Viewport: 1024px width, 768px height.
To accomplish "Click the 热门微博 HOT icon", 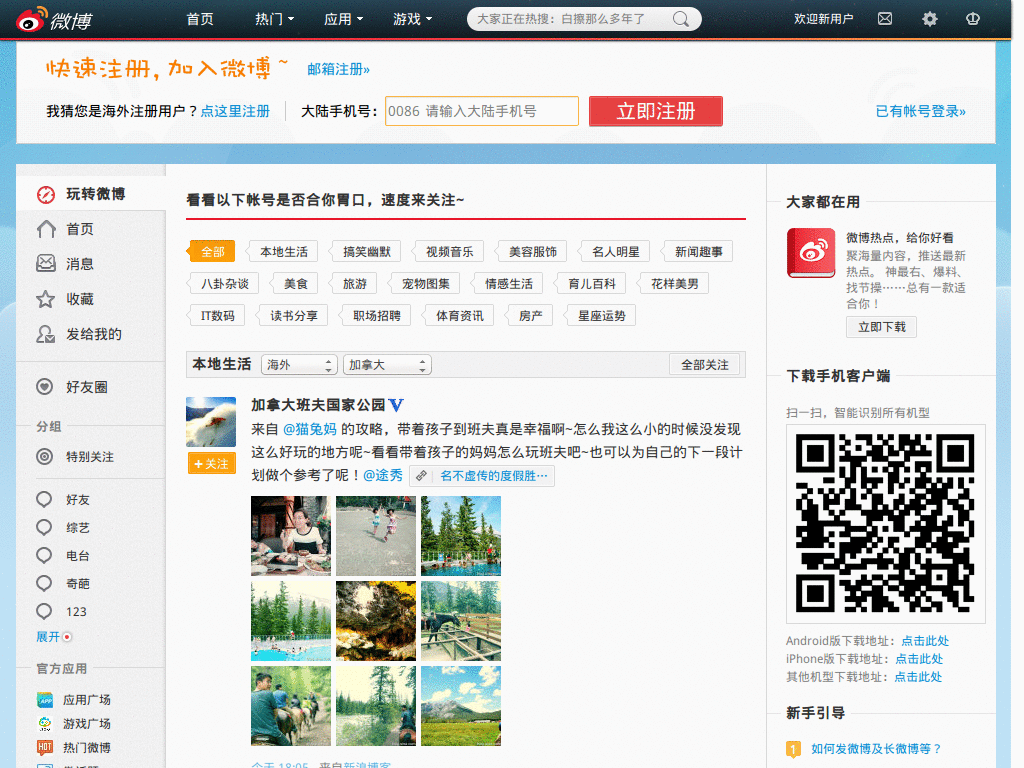I will (45, 747).
